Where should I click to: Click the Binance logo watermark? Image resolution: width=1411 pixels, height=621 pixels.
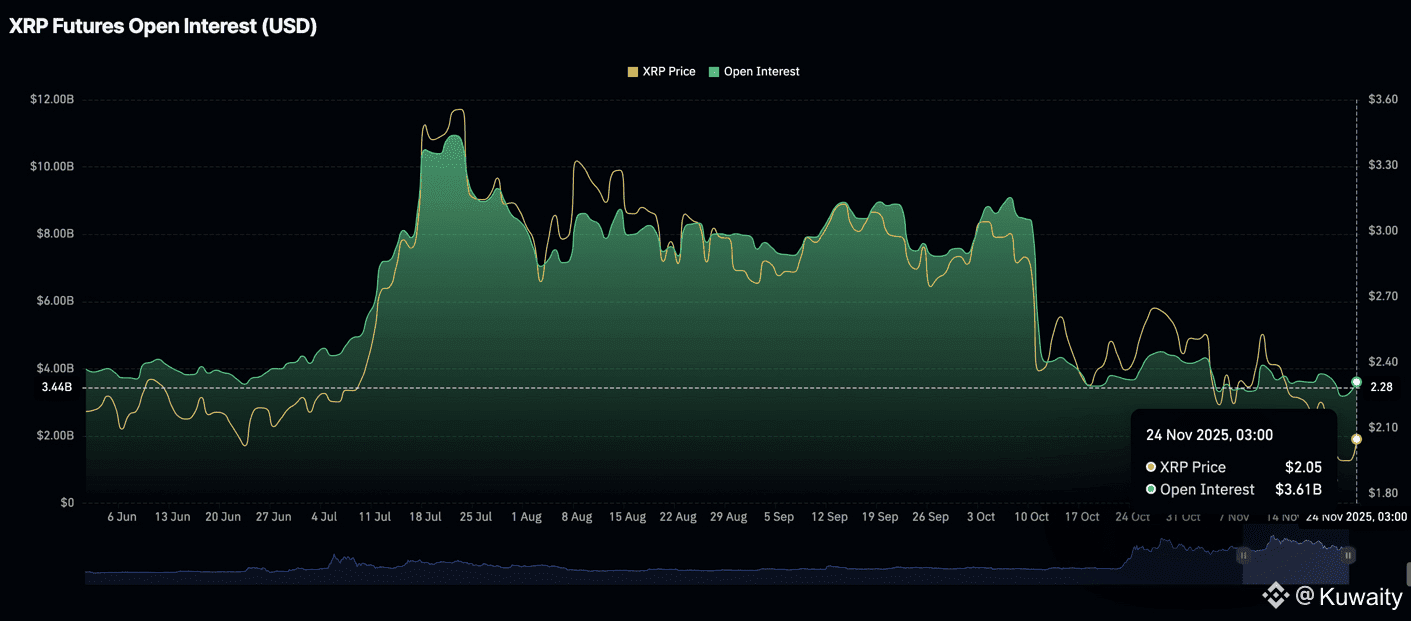(x=1275, y=597)
